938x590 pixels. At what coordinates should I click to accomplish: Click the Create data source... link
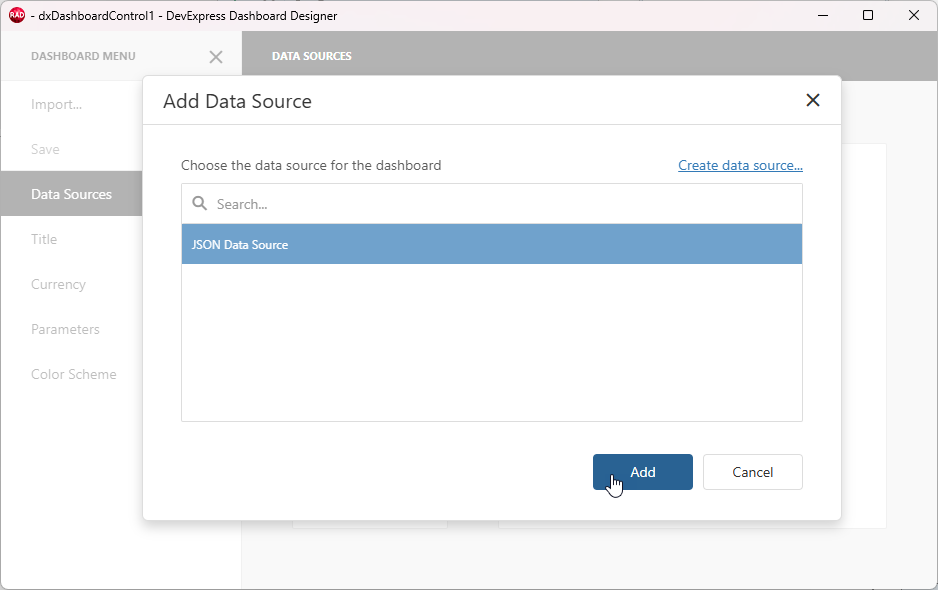point(740,165)
